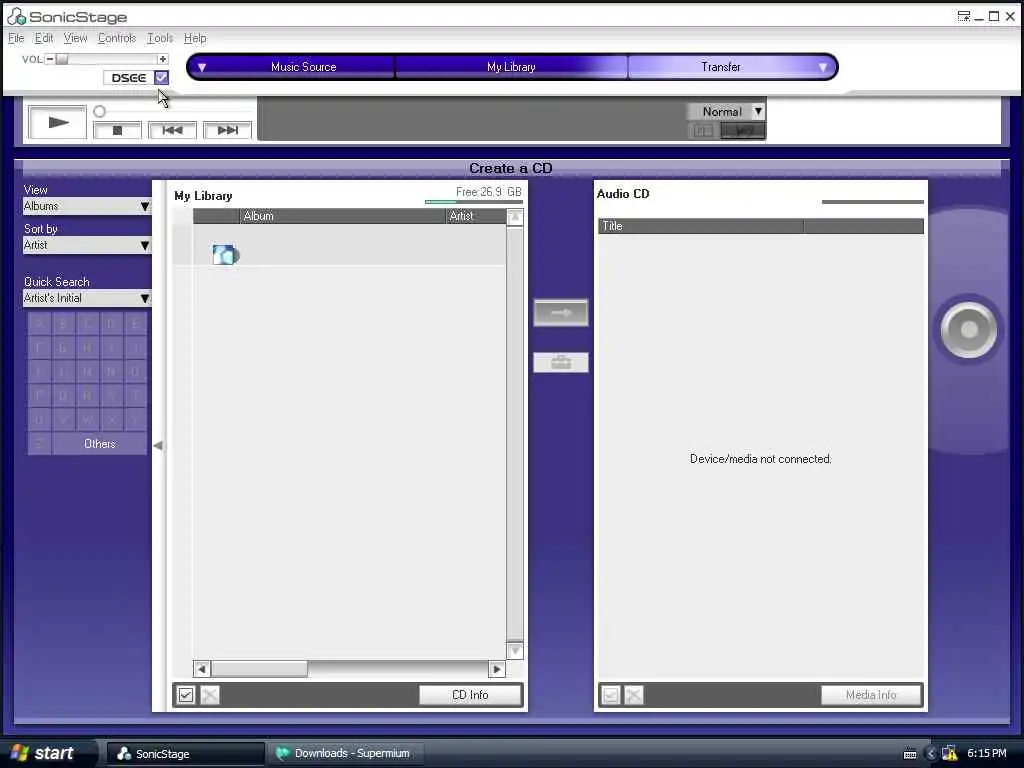This screenshot has height=768, width=1024.
Task: Increase volume with the plus button
Action: coord(163,59)
